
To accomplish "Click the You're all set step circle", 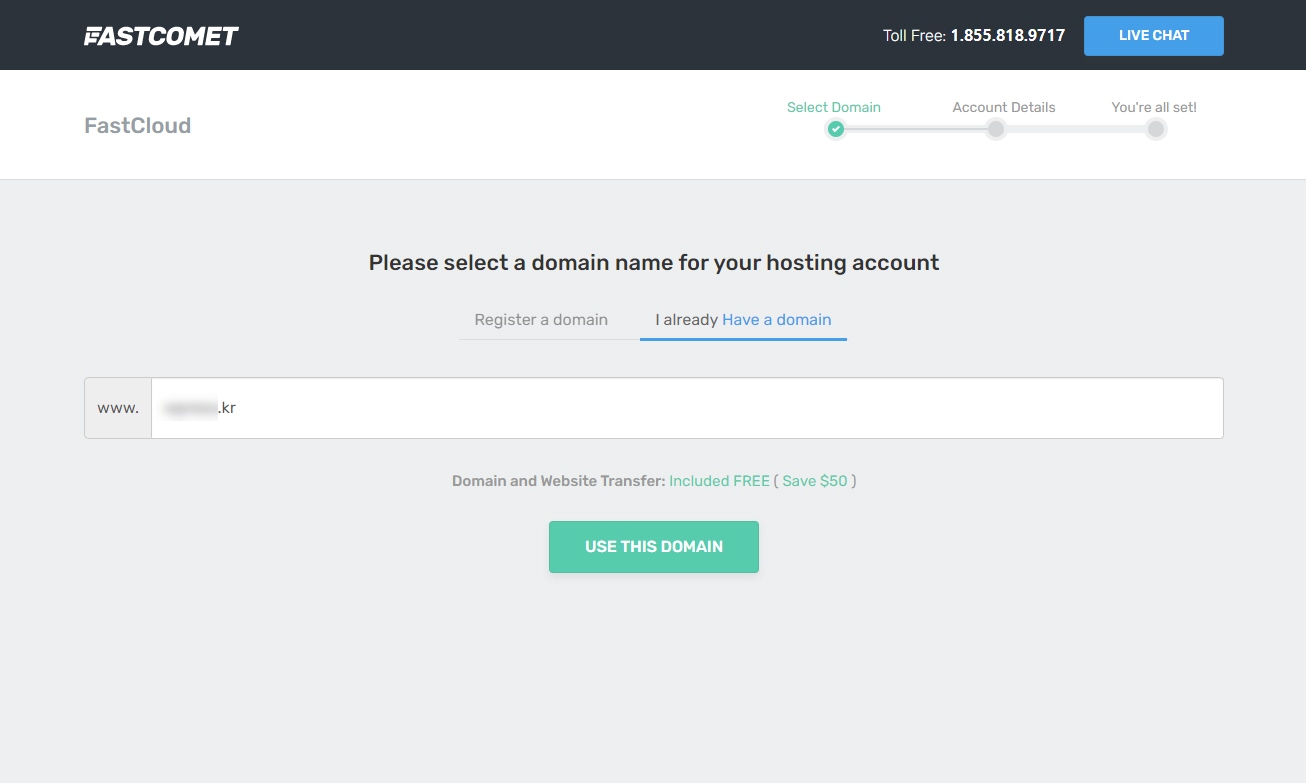I will (1156, 129).
